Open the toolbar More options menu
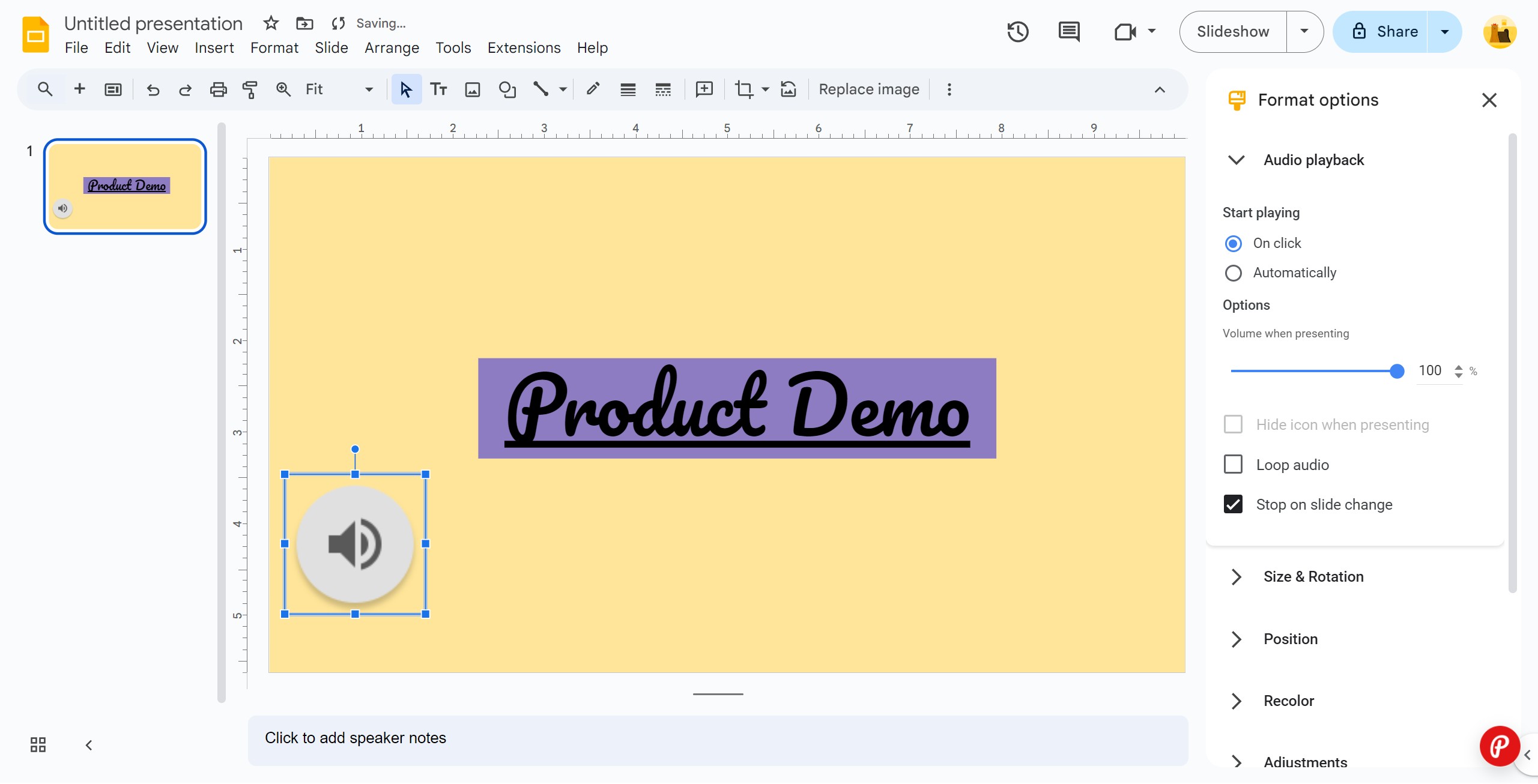 tap(949, 89)
